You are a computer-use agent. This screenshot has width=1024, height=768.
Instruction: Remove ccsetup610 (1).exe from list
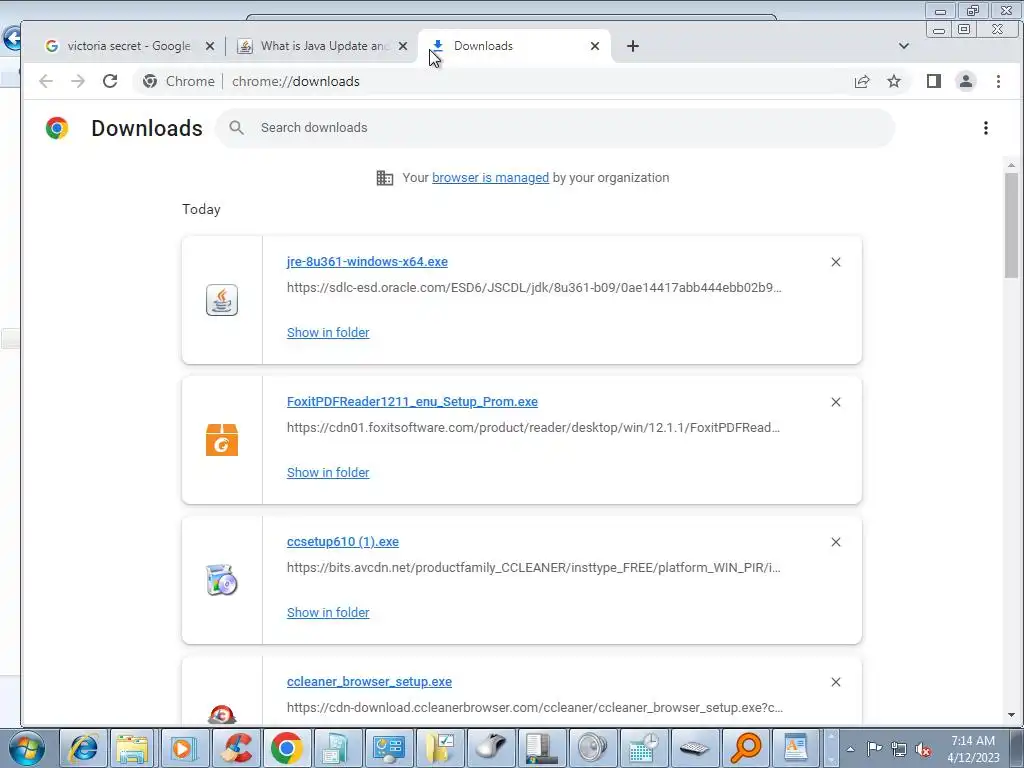(835, 542)
